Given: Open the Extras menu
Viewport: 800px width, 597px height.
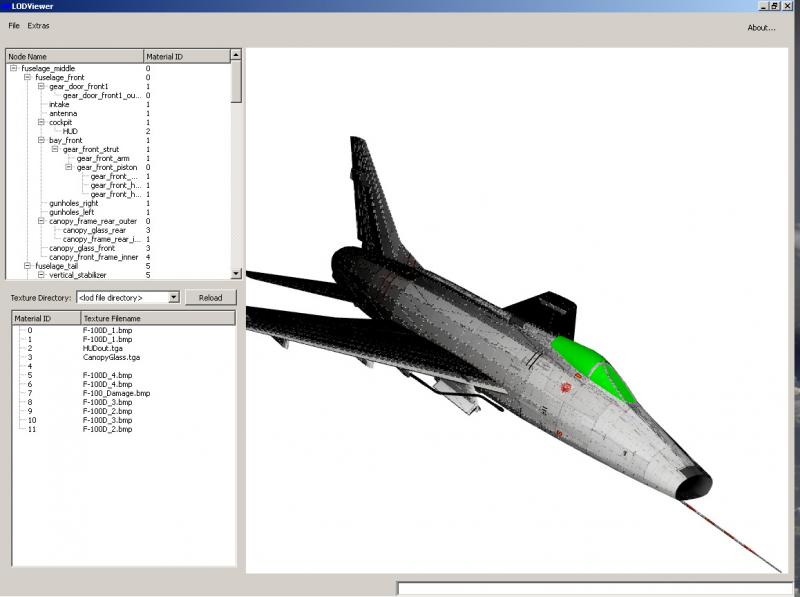Looking at the screenshot, I should click(x=39, y=26).
